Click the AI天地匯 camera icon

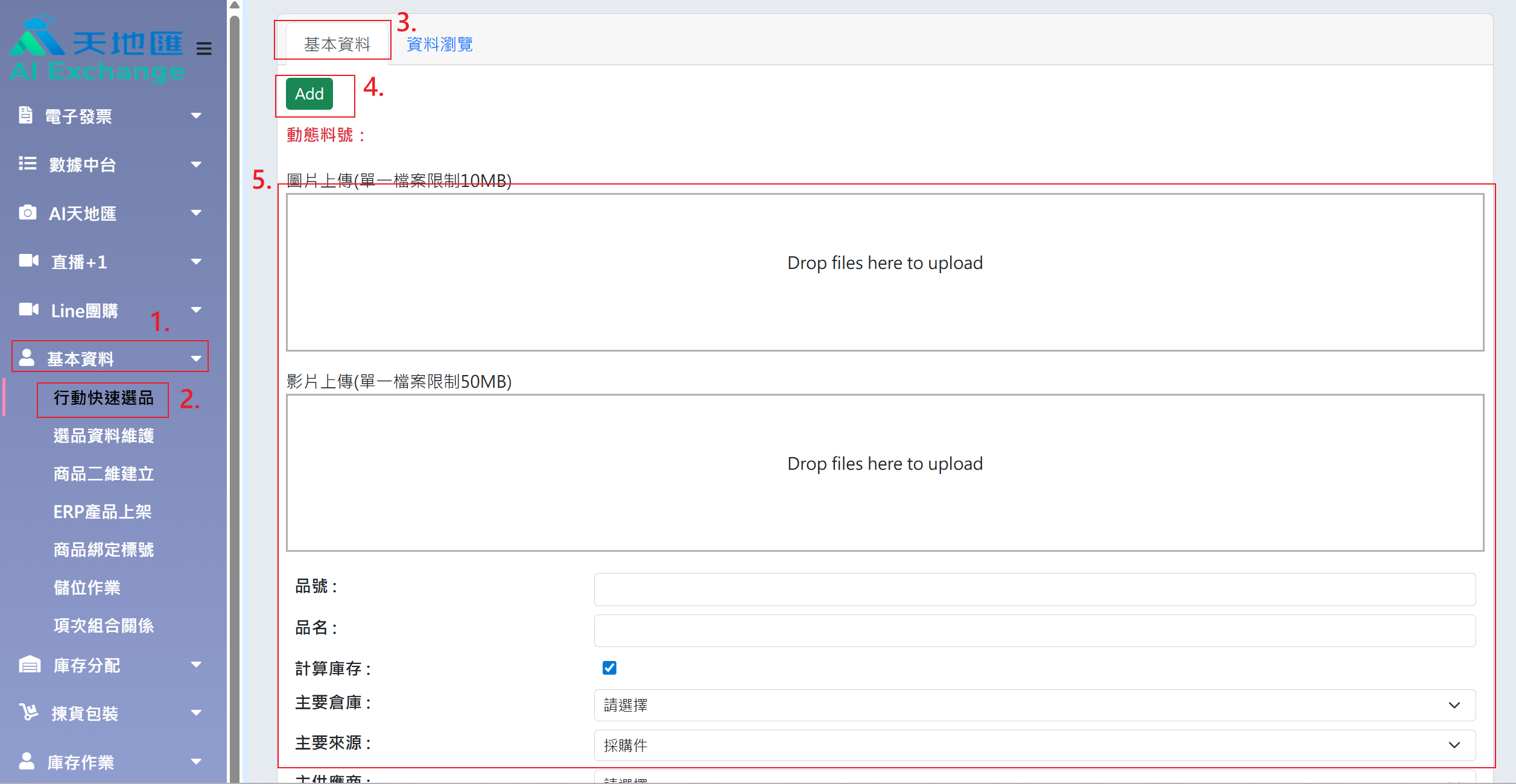[27, 212]
